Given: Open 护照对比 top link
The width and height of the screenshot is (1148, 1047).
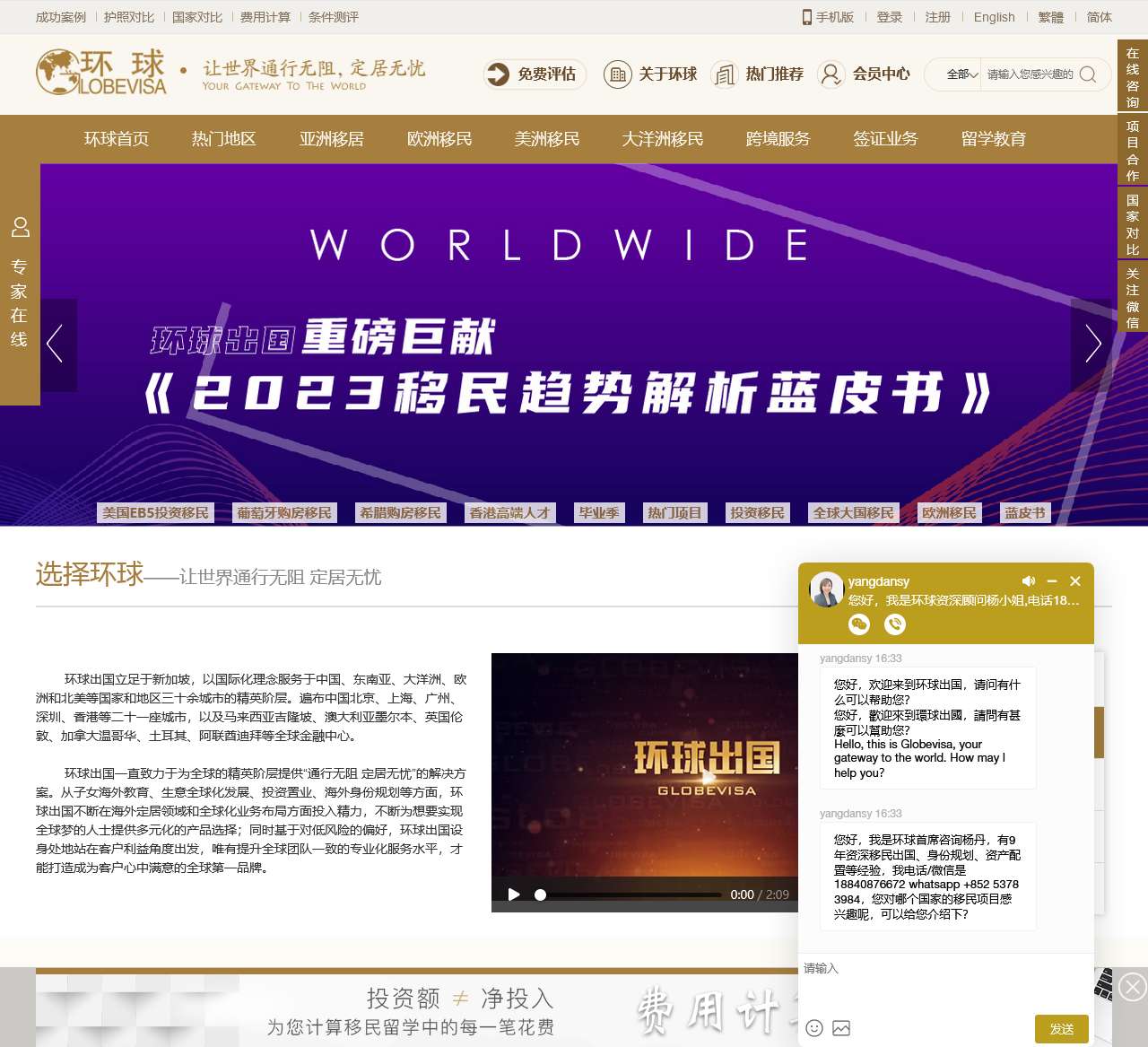Looking at the screenshot, I should 129,17.
